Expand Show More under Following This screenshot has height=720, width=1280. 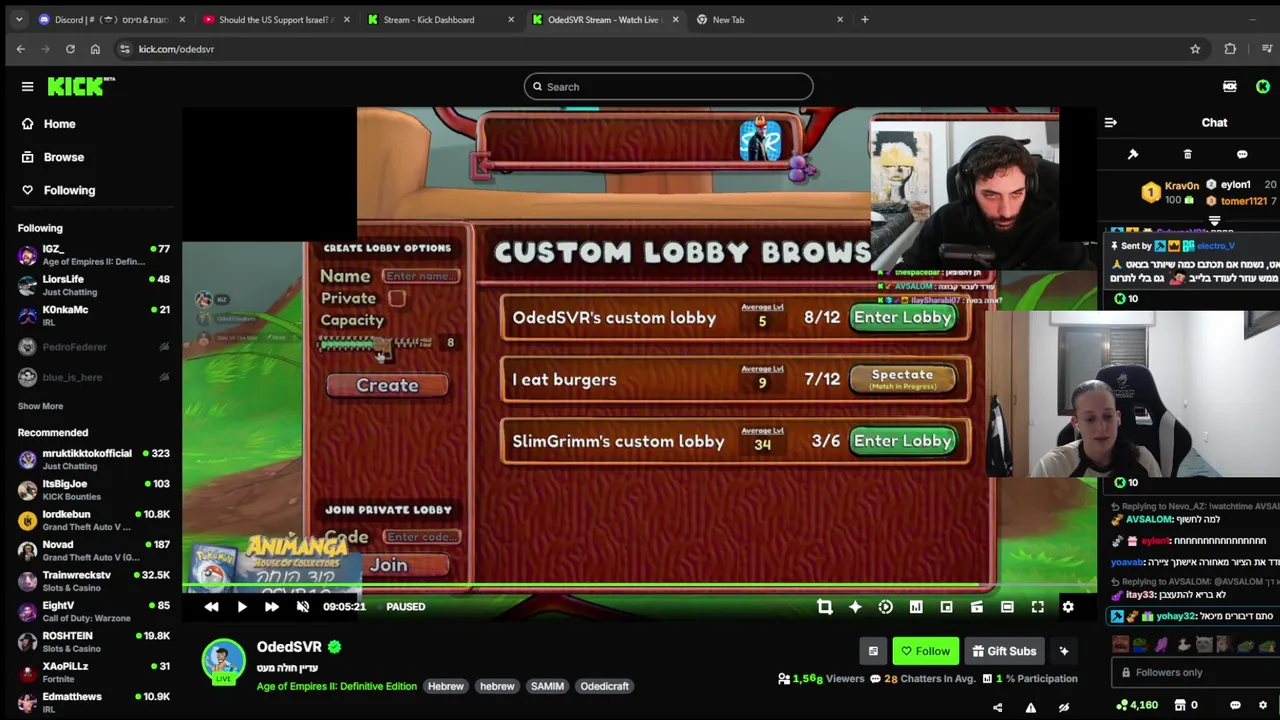click(x=40, y=406)
